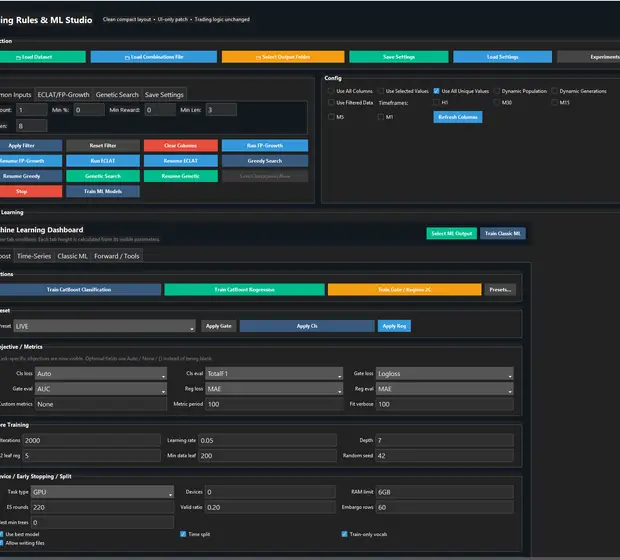Open the Cls eval TotalF1 dropdown
Viewport: 620px width, 560px height.
point(274,374)
